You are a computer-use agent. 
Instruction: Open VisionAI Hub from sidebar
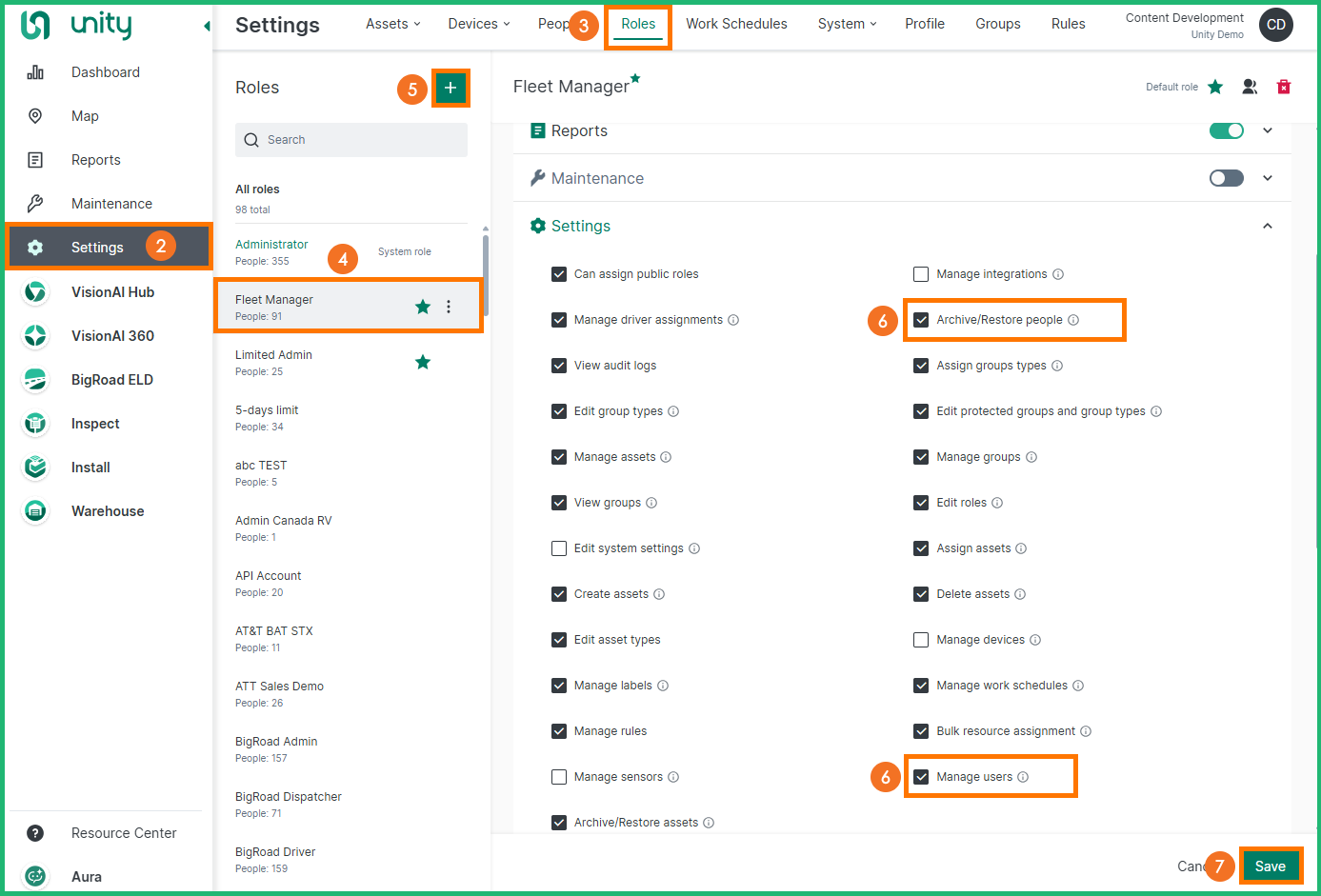[112, 292]
